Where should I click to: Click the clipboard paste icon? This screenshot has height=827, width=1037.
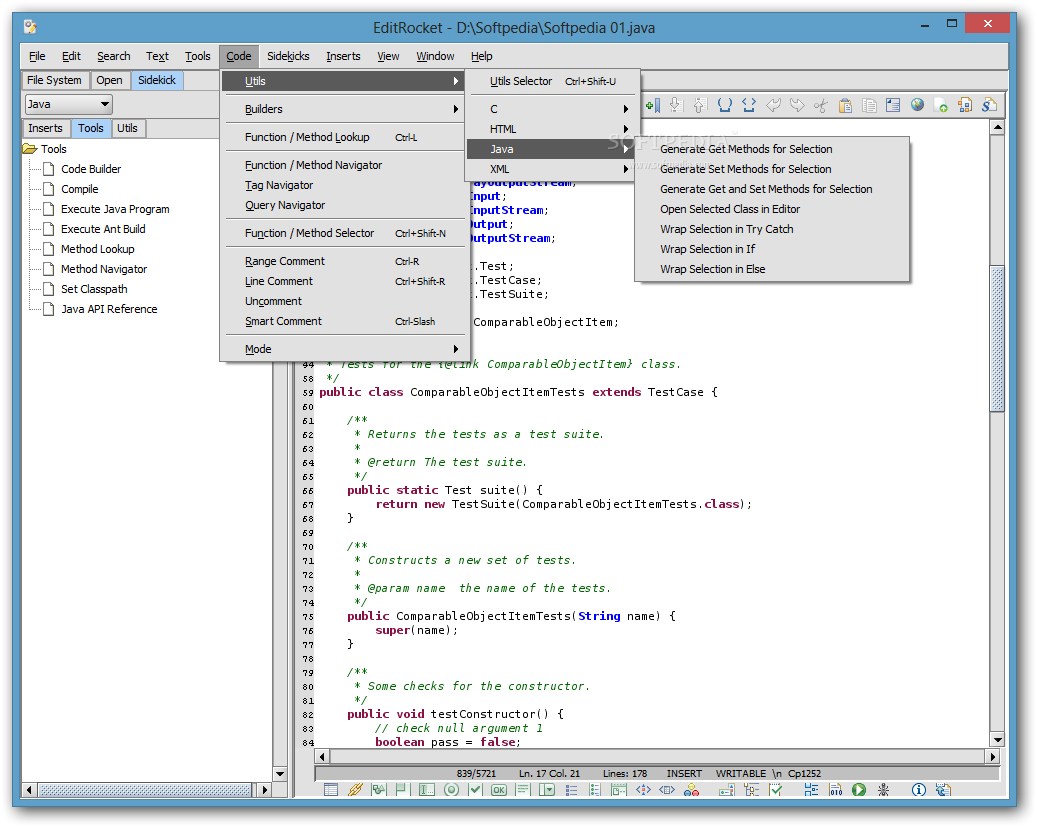845,105
